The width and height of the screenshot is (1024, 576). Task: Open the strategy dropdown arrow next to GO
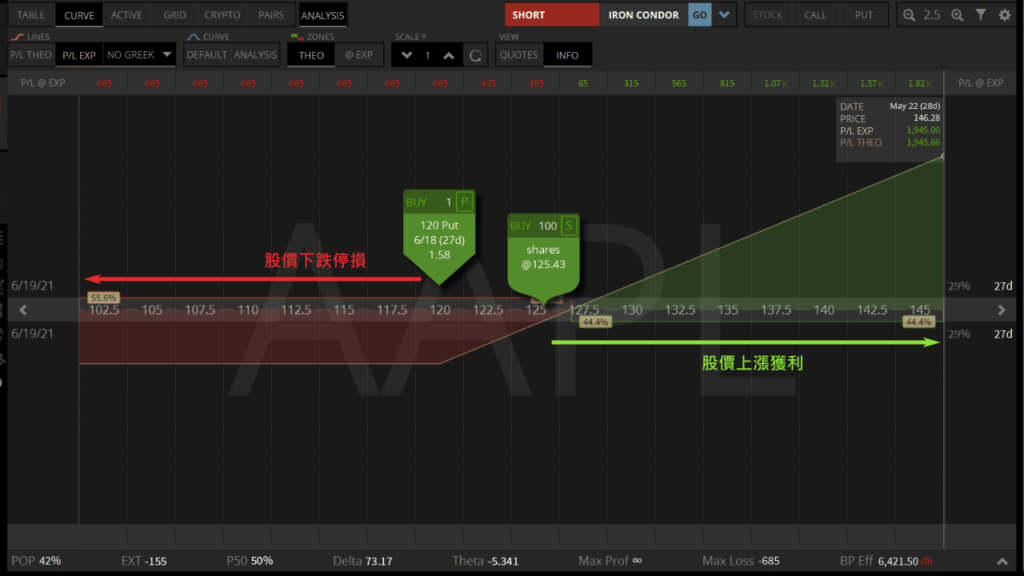724,15
